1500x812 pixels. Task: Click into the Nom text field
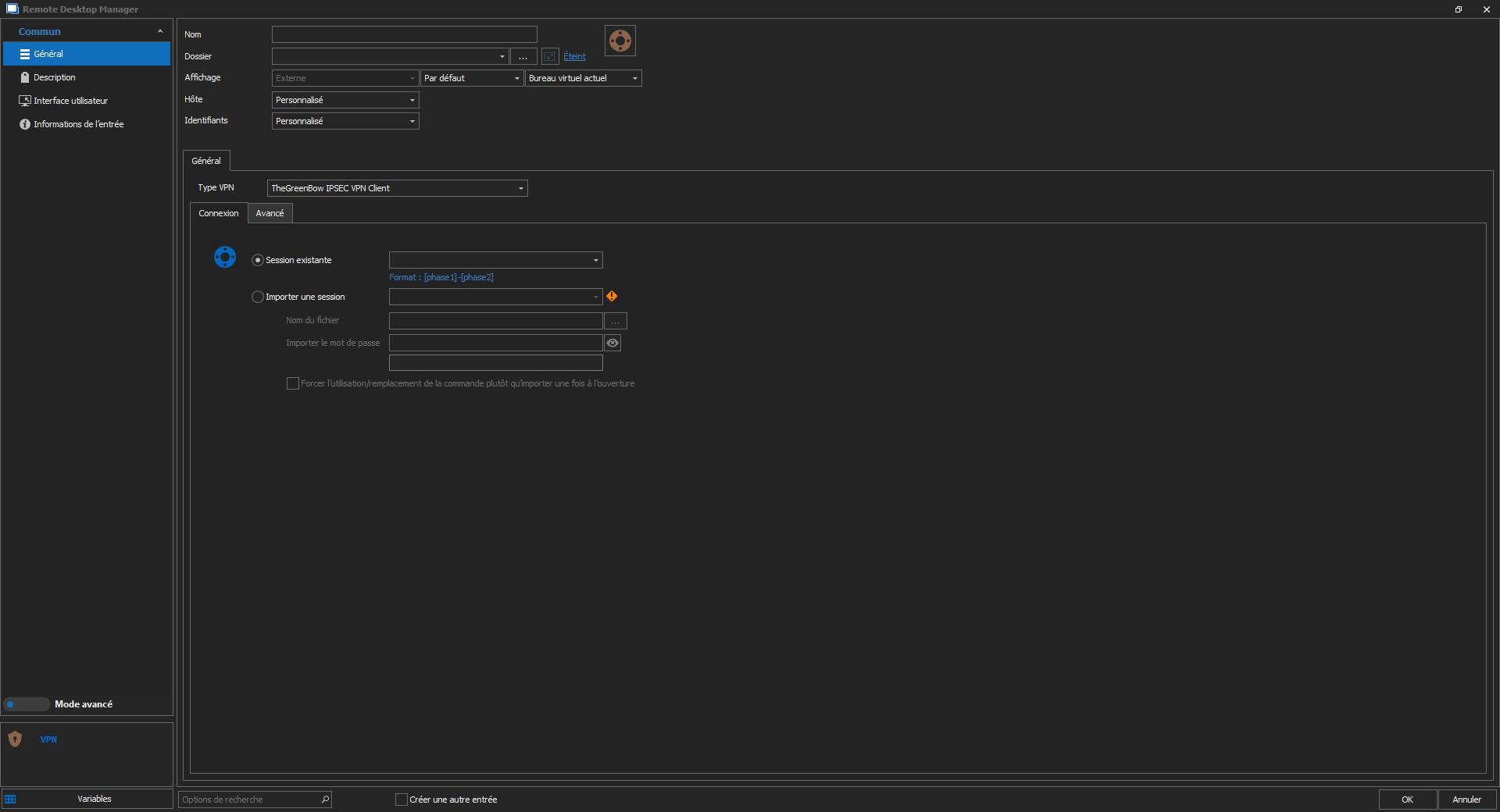tap(404, 34)
